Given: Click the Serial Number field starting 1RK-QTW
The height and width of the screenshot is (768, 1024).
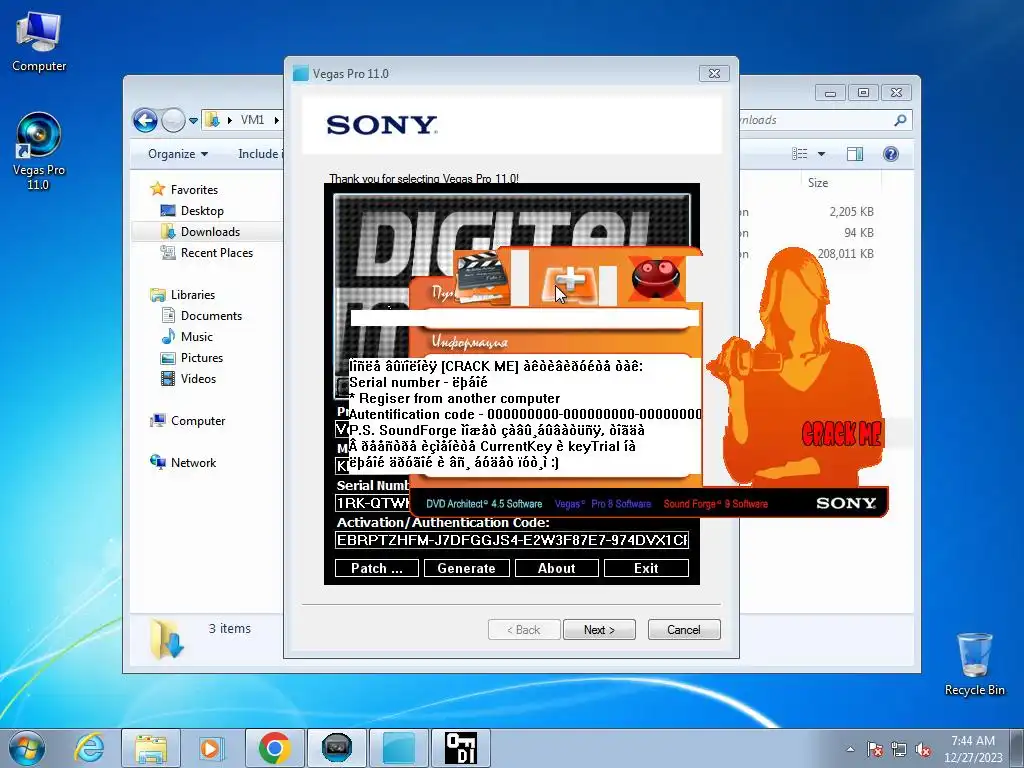Looking at the screenshot, I should [372, 503].
